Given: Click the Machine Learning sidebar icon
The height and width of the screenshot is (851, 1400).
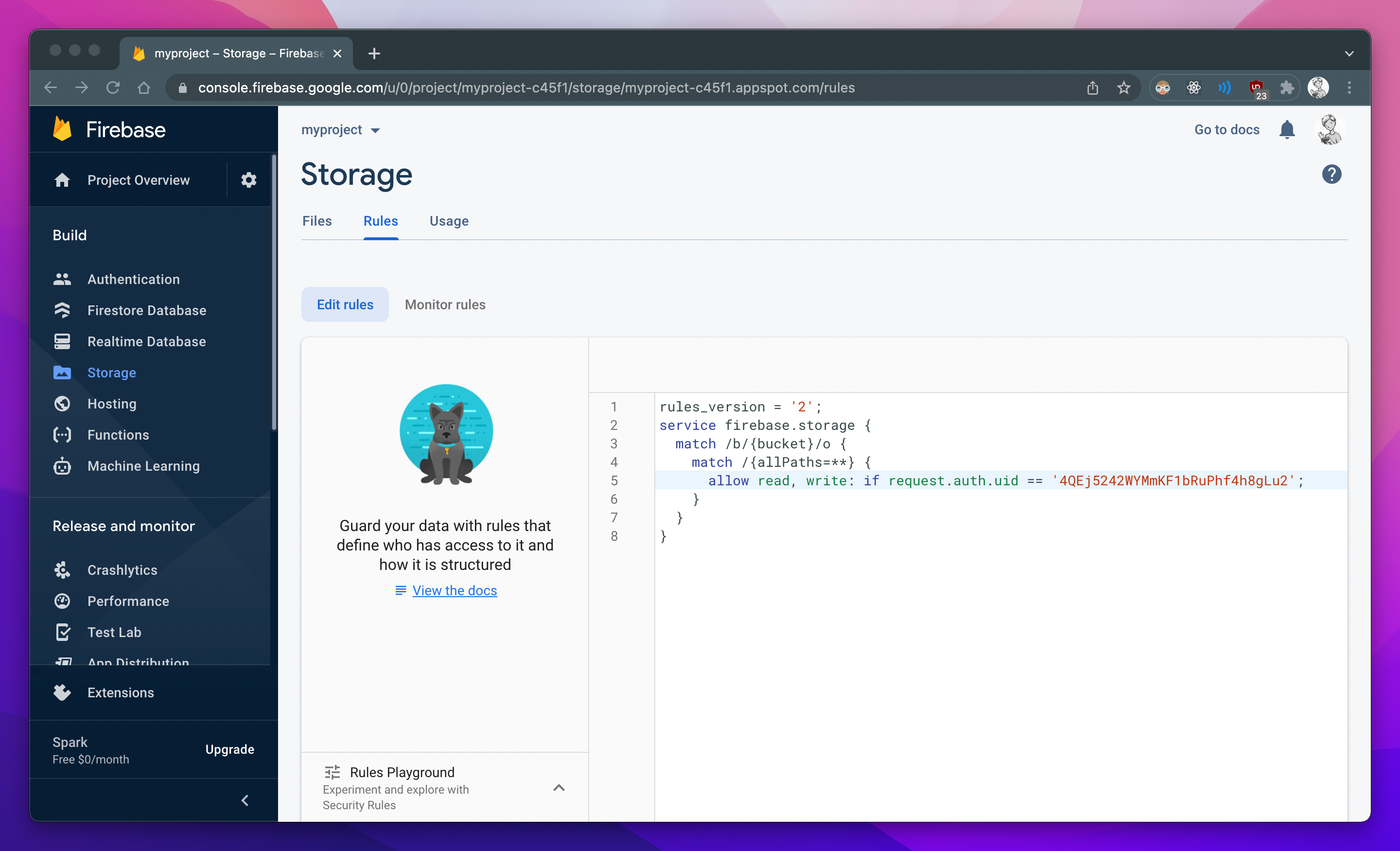Looking at the screenshot, I should coord(63,466).
